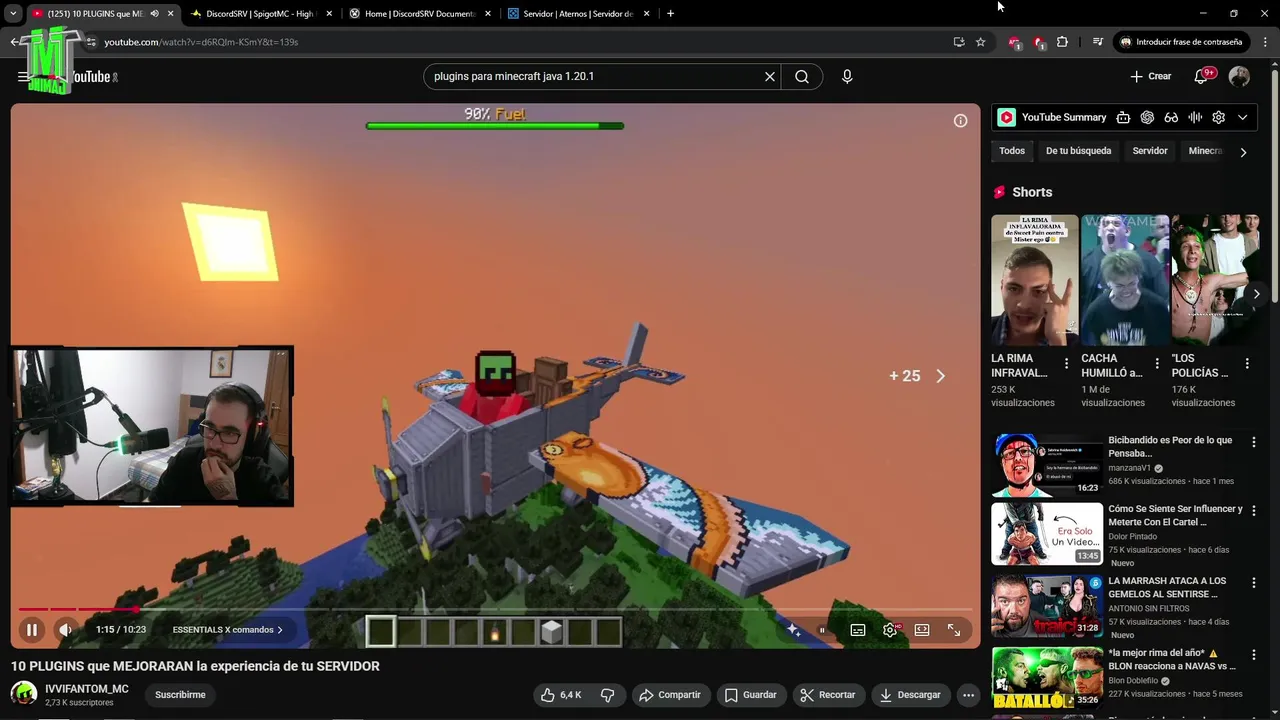
Task: Click the Crear create button
Action: pyautogui.click(x=1150, y=76)
